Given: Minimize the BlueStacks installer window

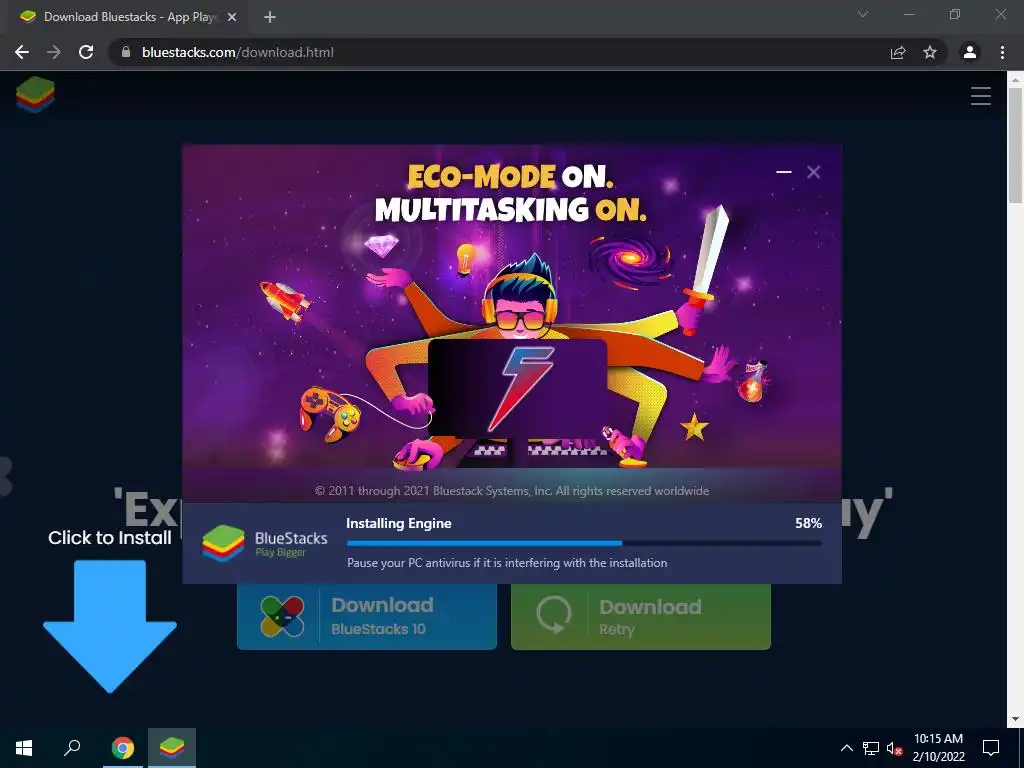Looking at the screenshot, I should point(784,172).
